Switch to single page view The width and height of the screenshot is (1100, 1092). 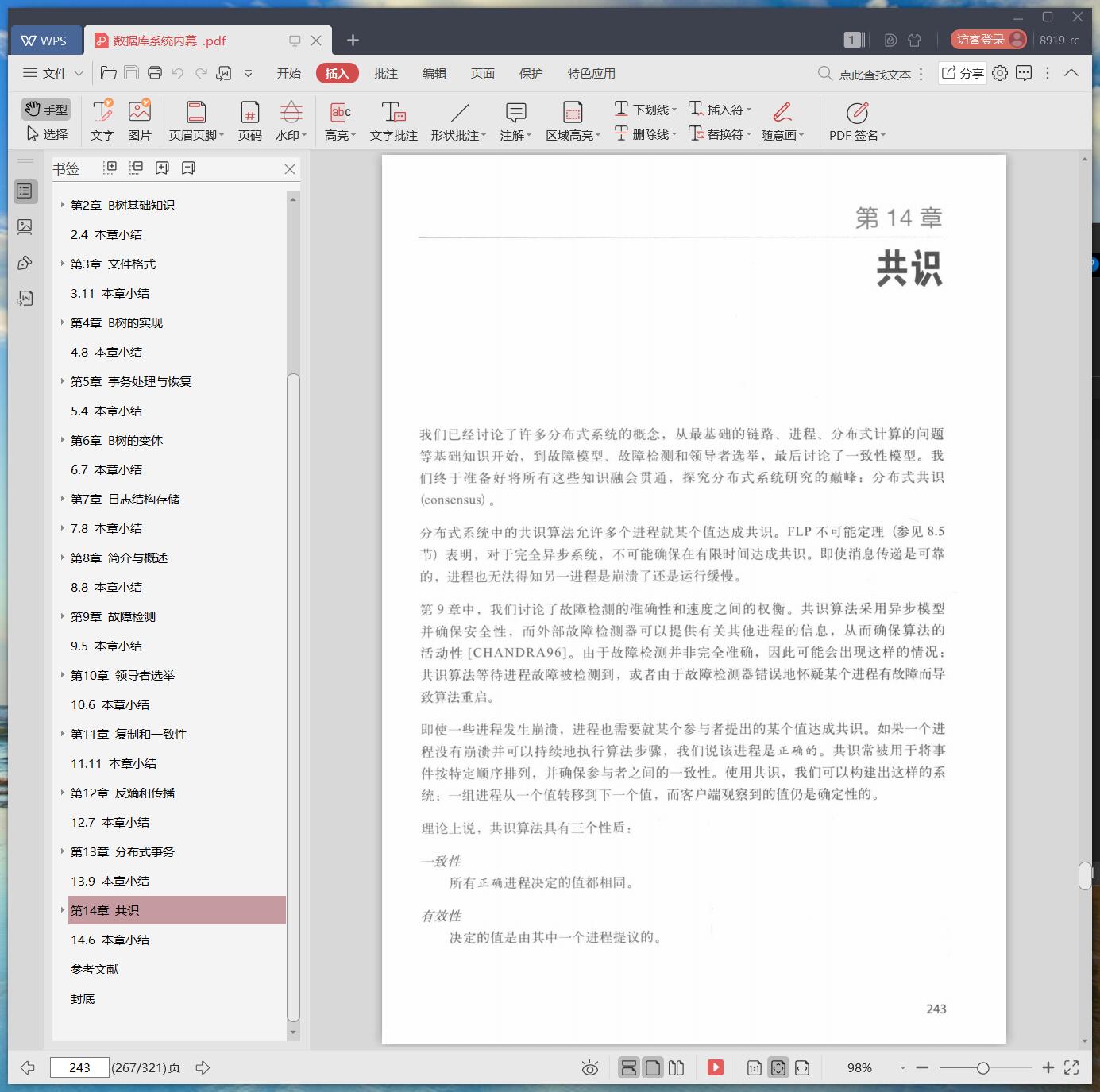(653, 1068)
